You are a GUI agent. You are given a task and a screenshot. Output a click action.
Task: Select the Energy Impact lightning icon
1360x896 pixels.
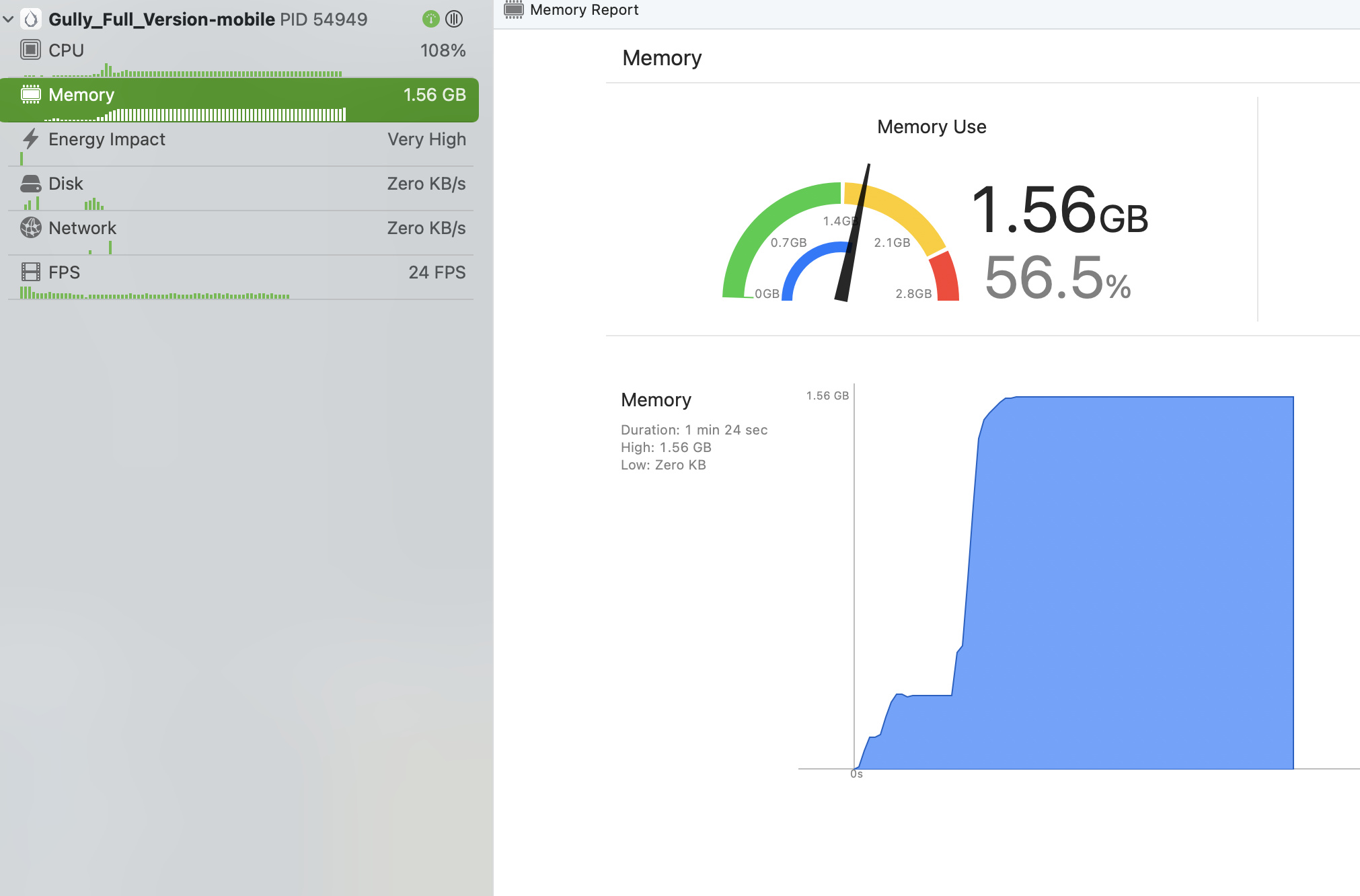click(x=30, y=139)
